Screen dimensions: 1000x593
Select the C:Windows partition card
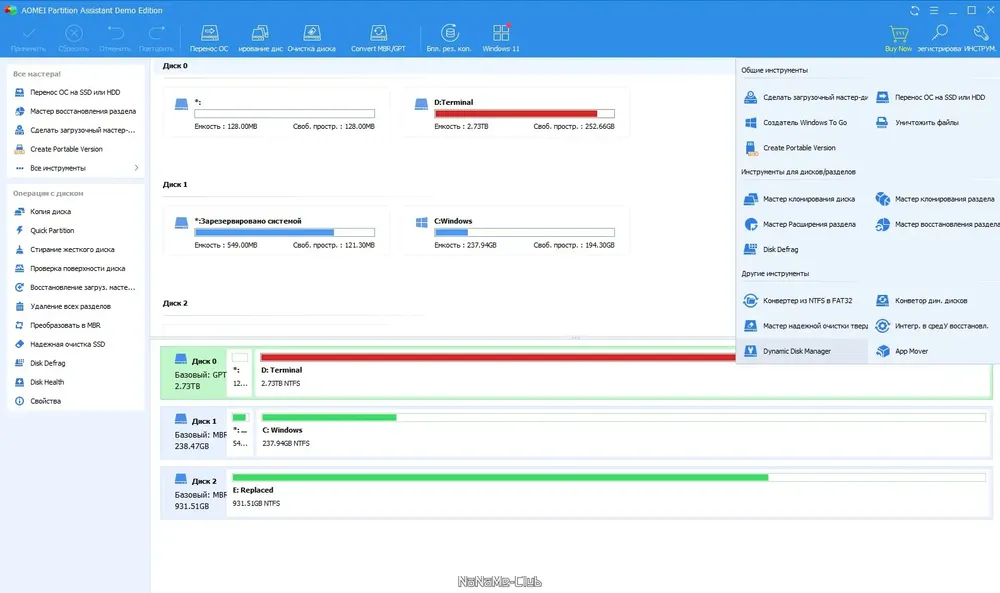coord(517,231)
